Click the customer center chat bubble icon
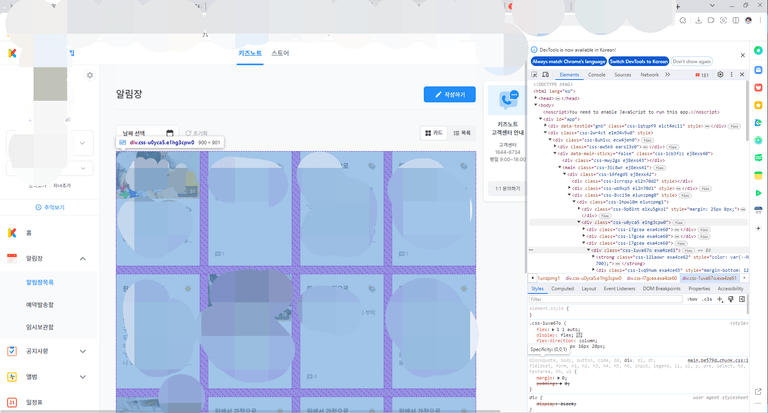This screenshot has width=768, height=413. pyautogui.click(x=508, y=99)
